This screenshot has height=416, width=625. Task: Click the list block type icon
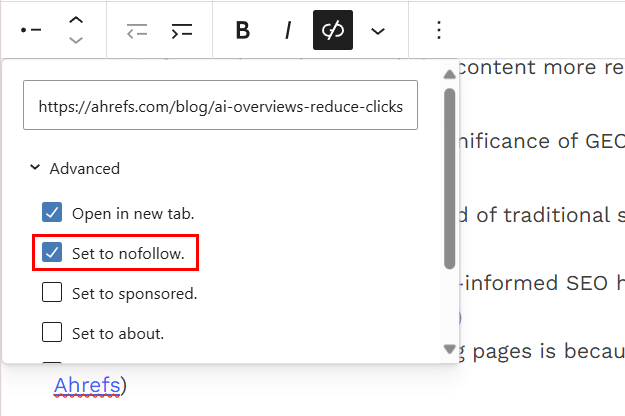tap(31, 30)
